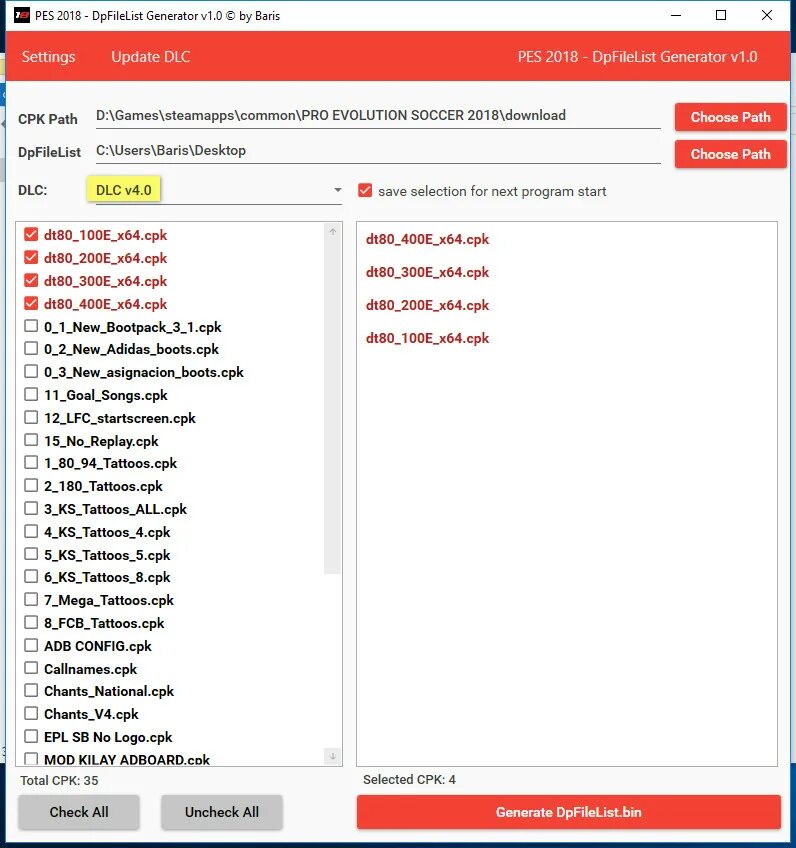
Task: Select dt80_300E_x64.cpk in selected list
Action: (427, 272)
